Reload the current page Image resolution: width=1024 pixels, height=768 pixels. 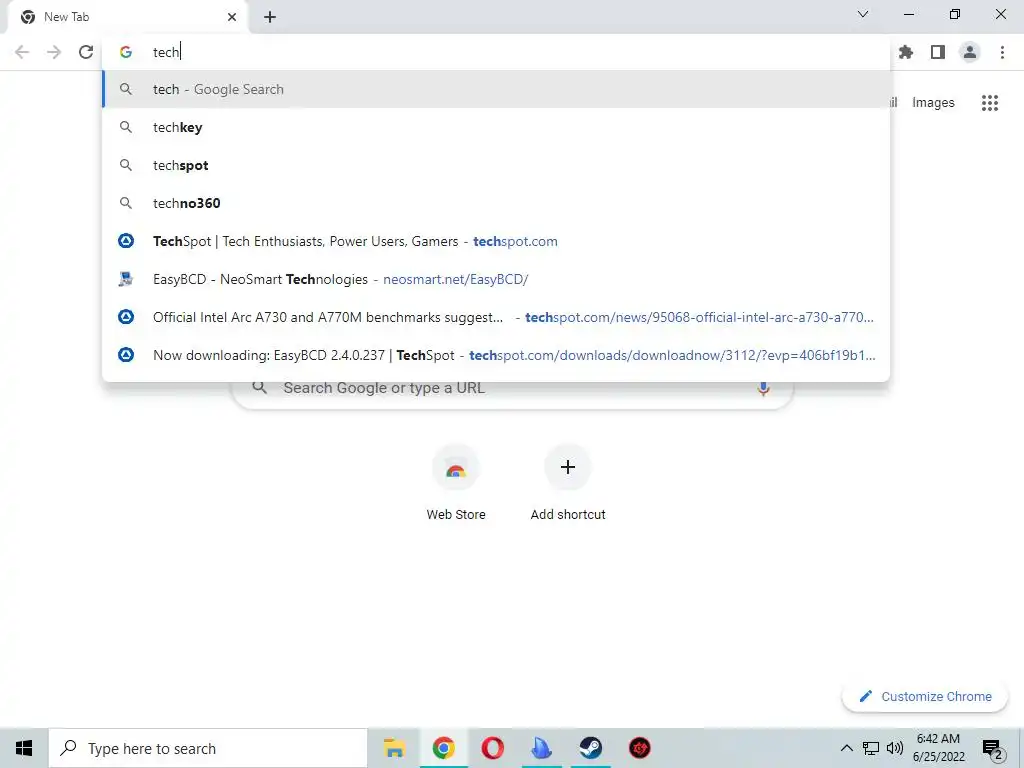point(86,52)
